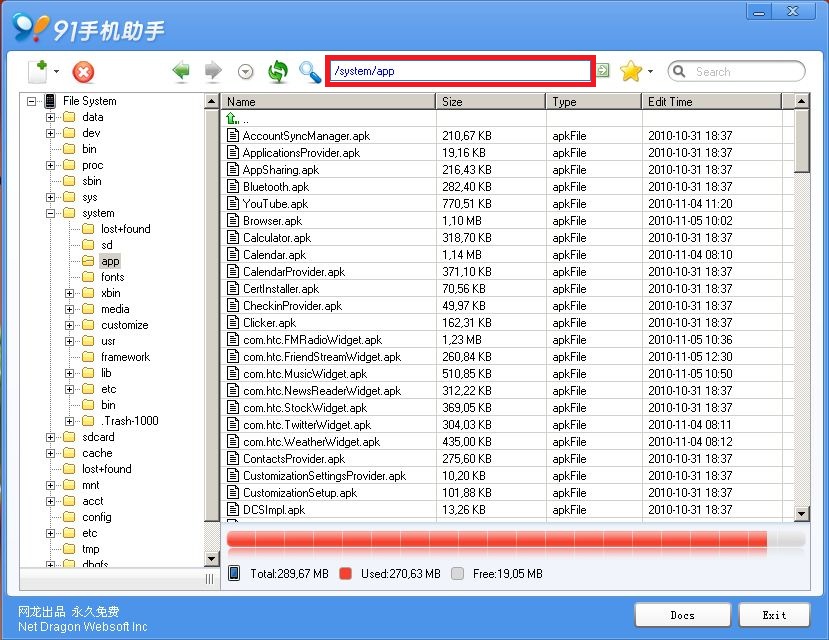
Task: Click the go-to-path green arrow button
Action: 603,70
